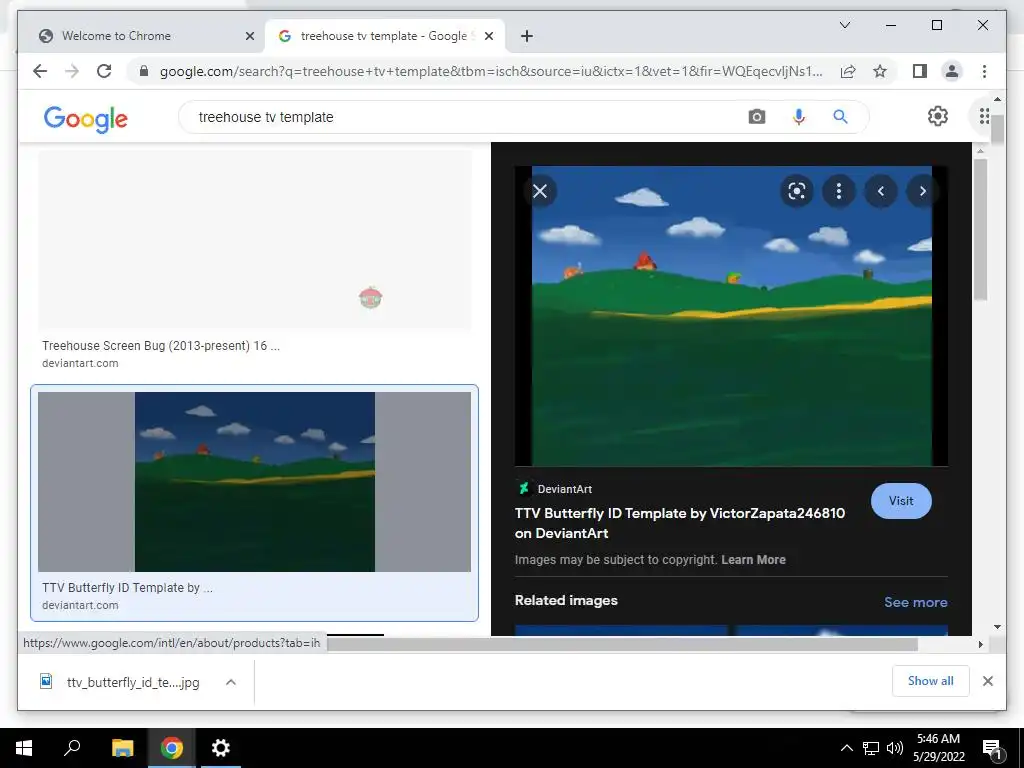Search by image camera icon
Viewport: 1024px width, 768px height.
pos(756,117)
